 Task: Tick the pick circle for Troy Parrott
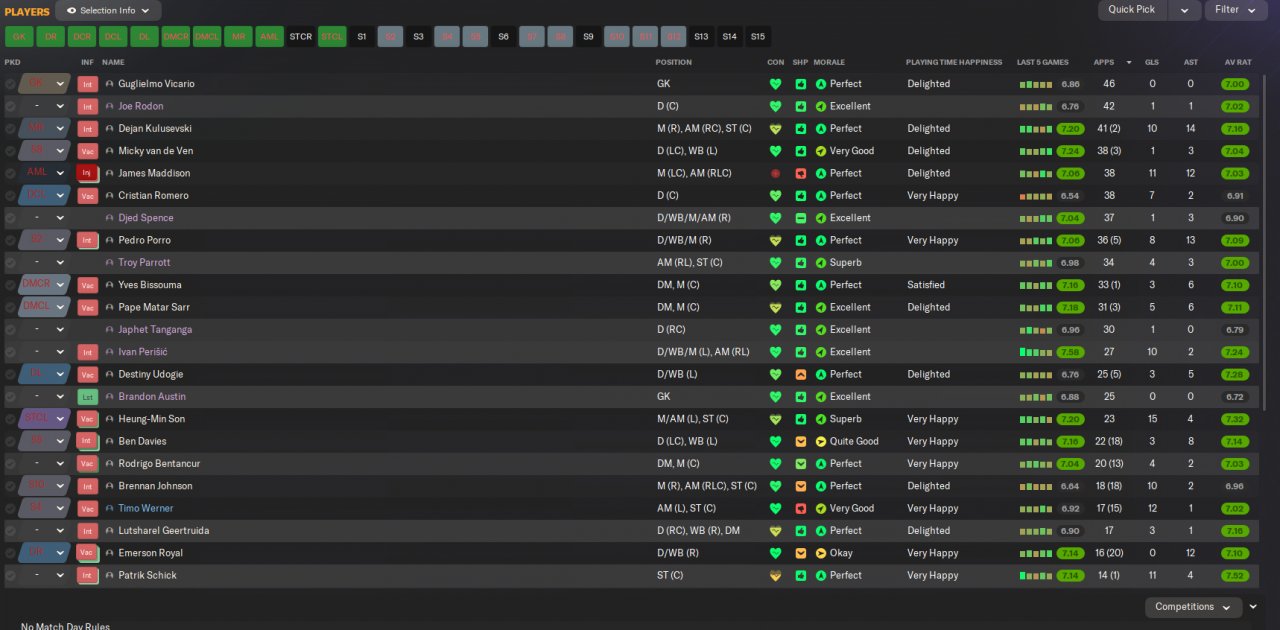pos(10,262)
